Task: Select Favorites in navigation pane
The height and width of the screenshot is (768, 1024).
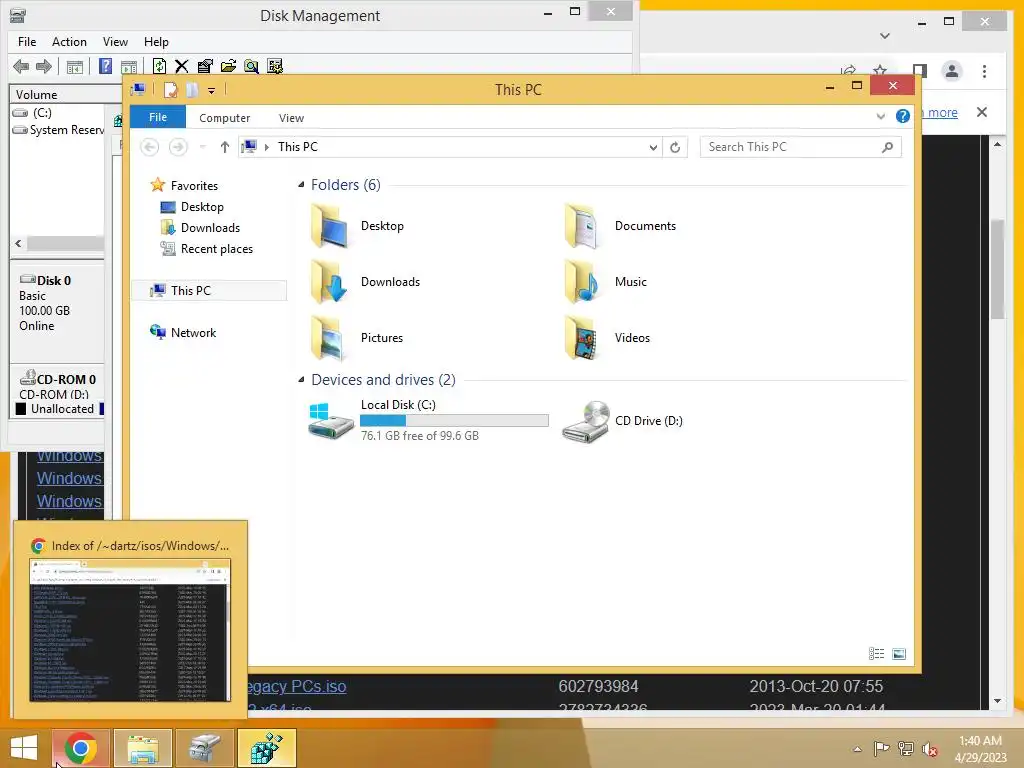Action: click(194, 185)
